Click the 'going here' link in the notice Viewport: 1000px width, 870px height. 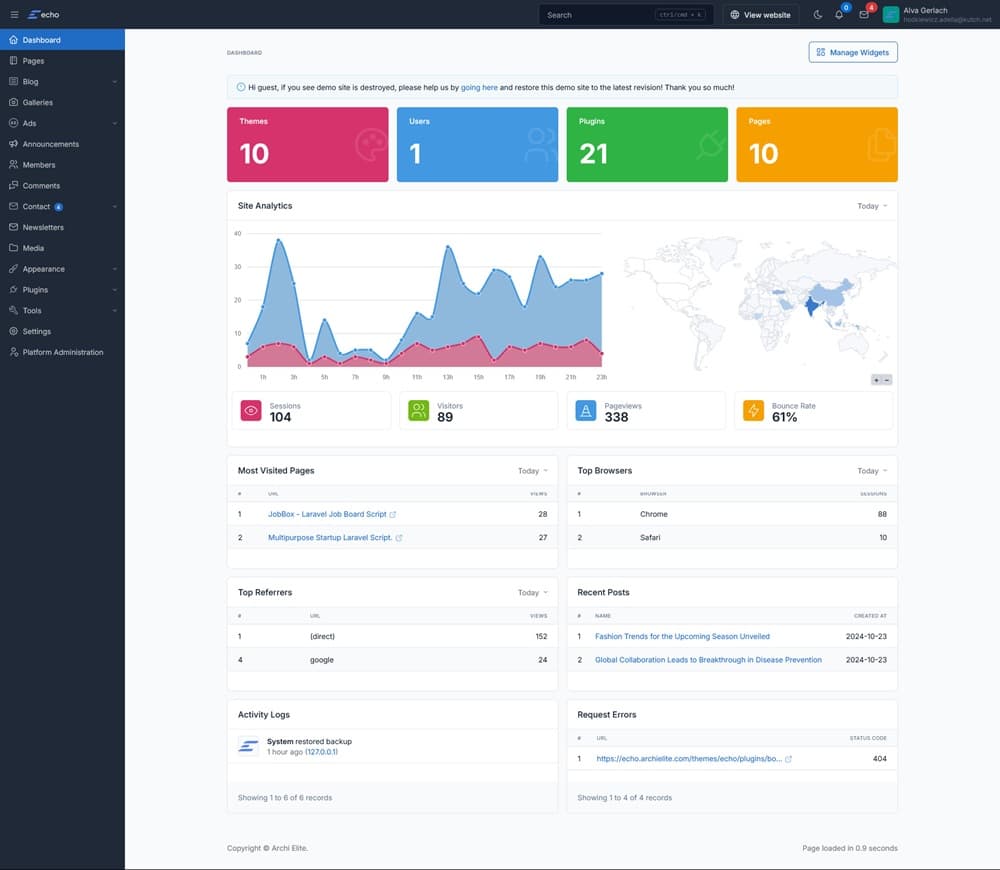click(x=479, y=88)
